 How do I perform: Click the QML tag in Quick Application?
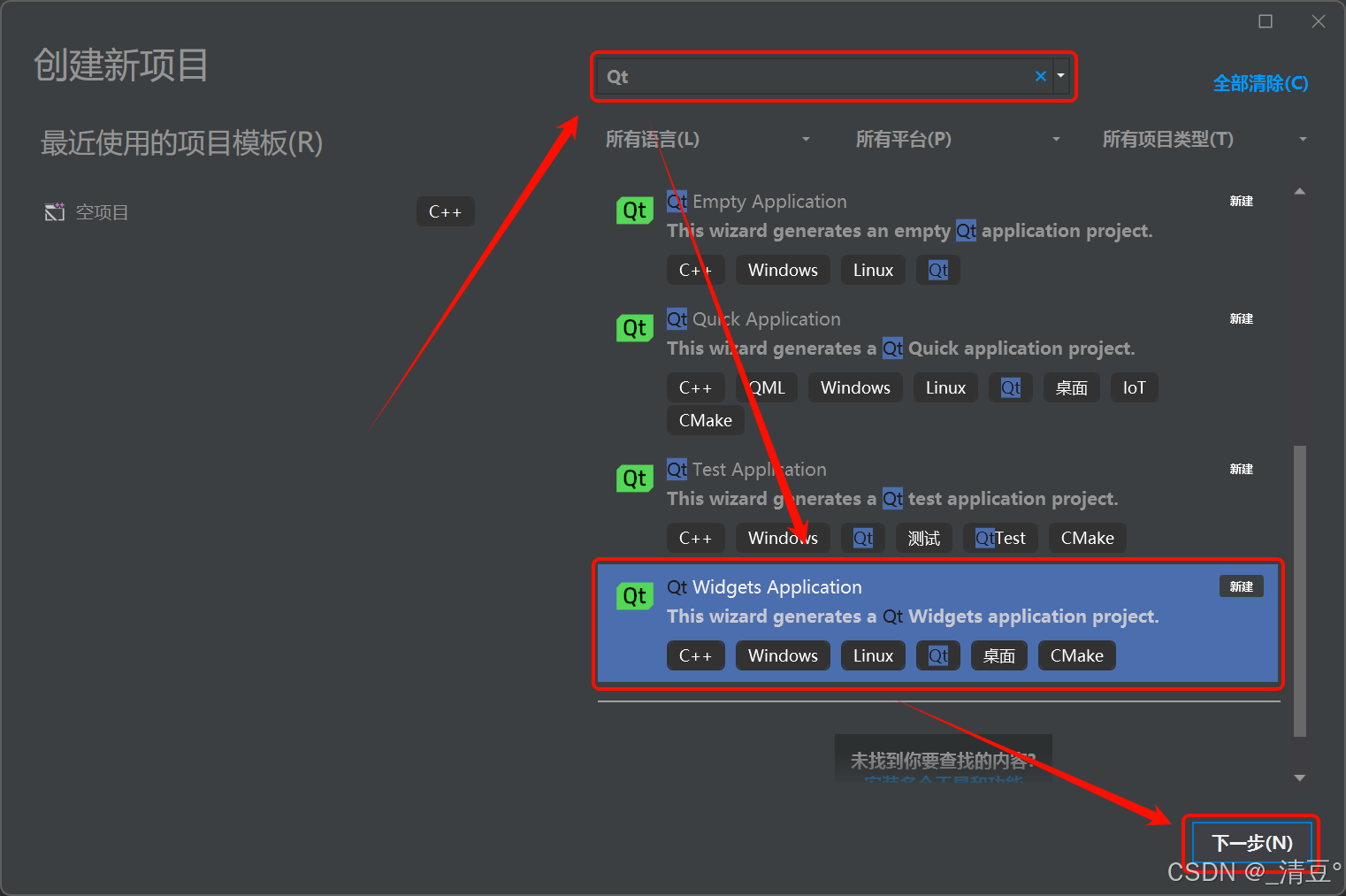(767, 387)
